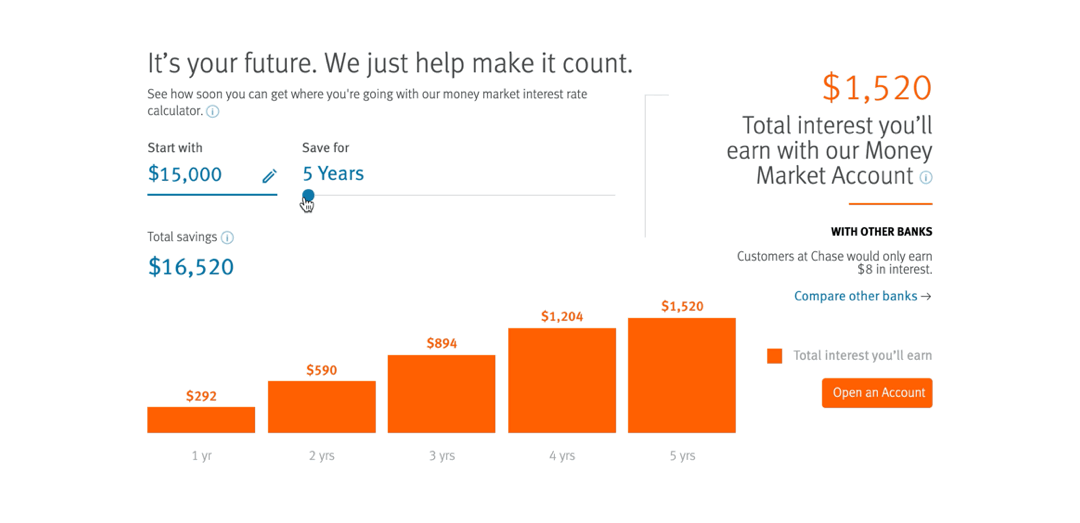The width and height of the screenshot is (1080, 523).
Task: Pick the $1,204 four-year bar
Action: click(561, 380)
